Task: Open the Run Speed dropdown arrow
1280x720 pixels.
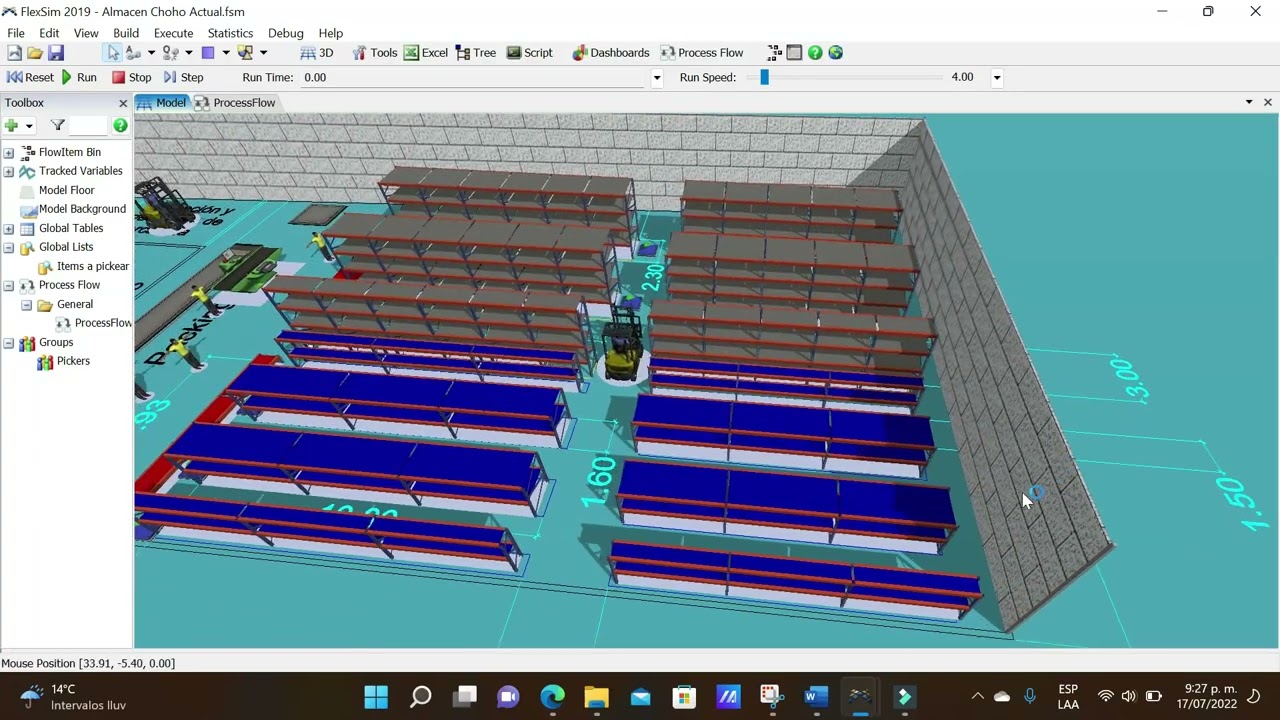Action: 997,78
